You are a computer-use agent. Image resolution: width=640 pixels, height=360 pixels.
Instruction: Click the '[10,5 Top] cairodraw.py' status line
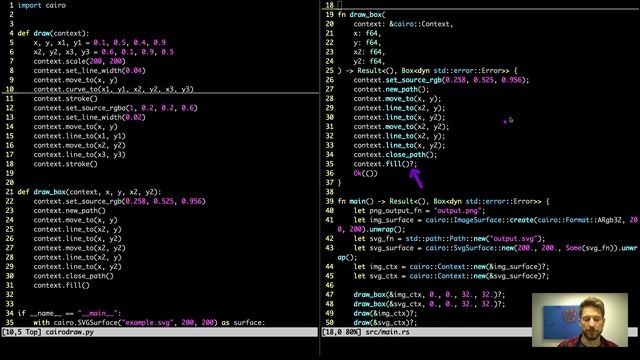[160, 332]
